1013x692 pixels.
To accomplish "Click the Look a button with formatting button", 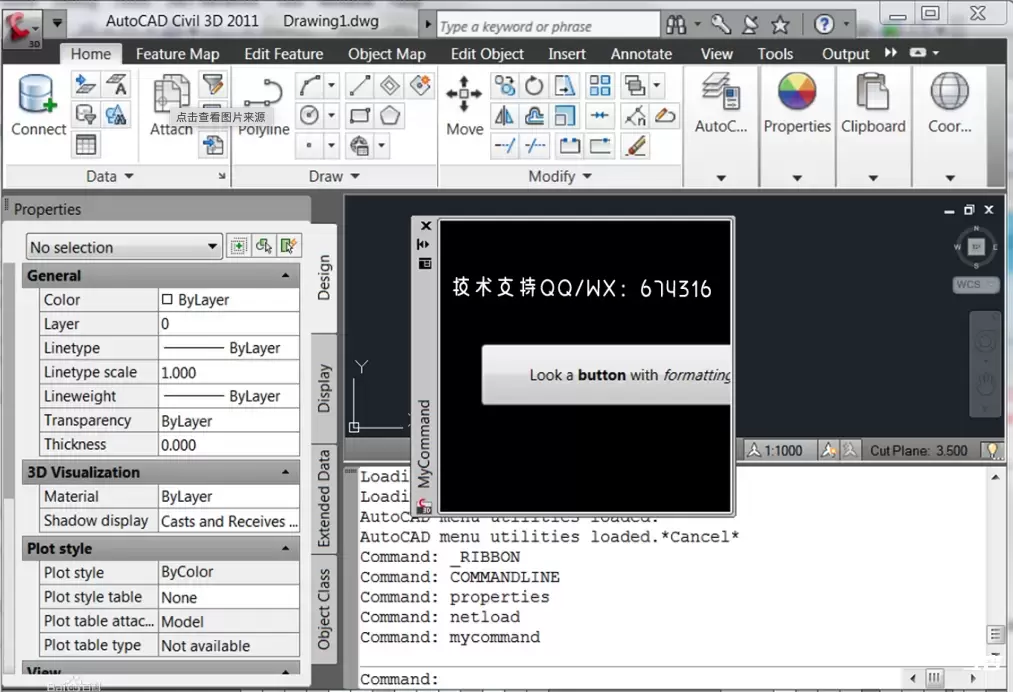I will pyautogui.click(x=607, y=375).
